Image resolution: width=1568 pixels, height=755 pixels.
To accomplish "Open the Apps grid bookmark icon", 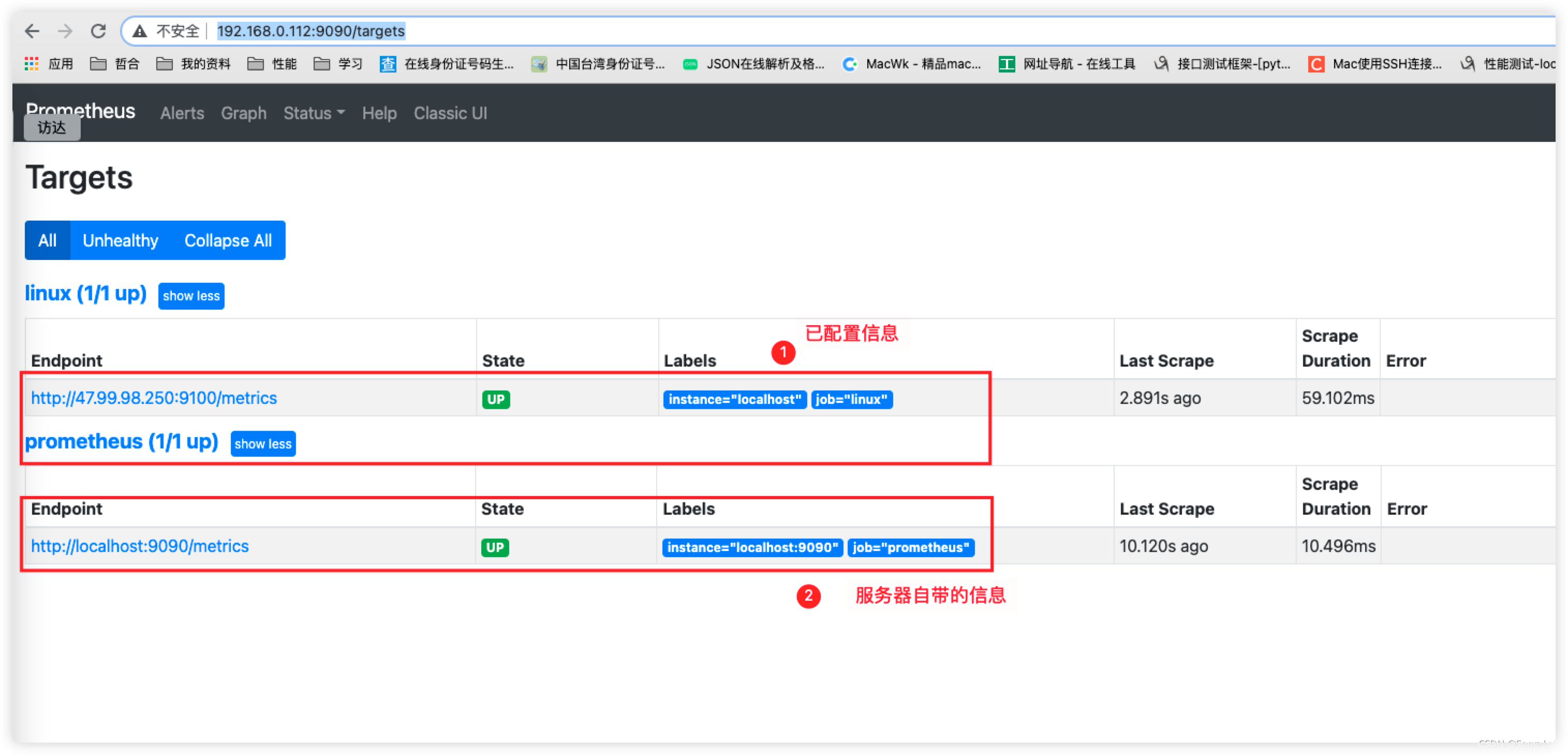I will [32, 64].
